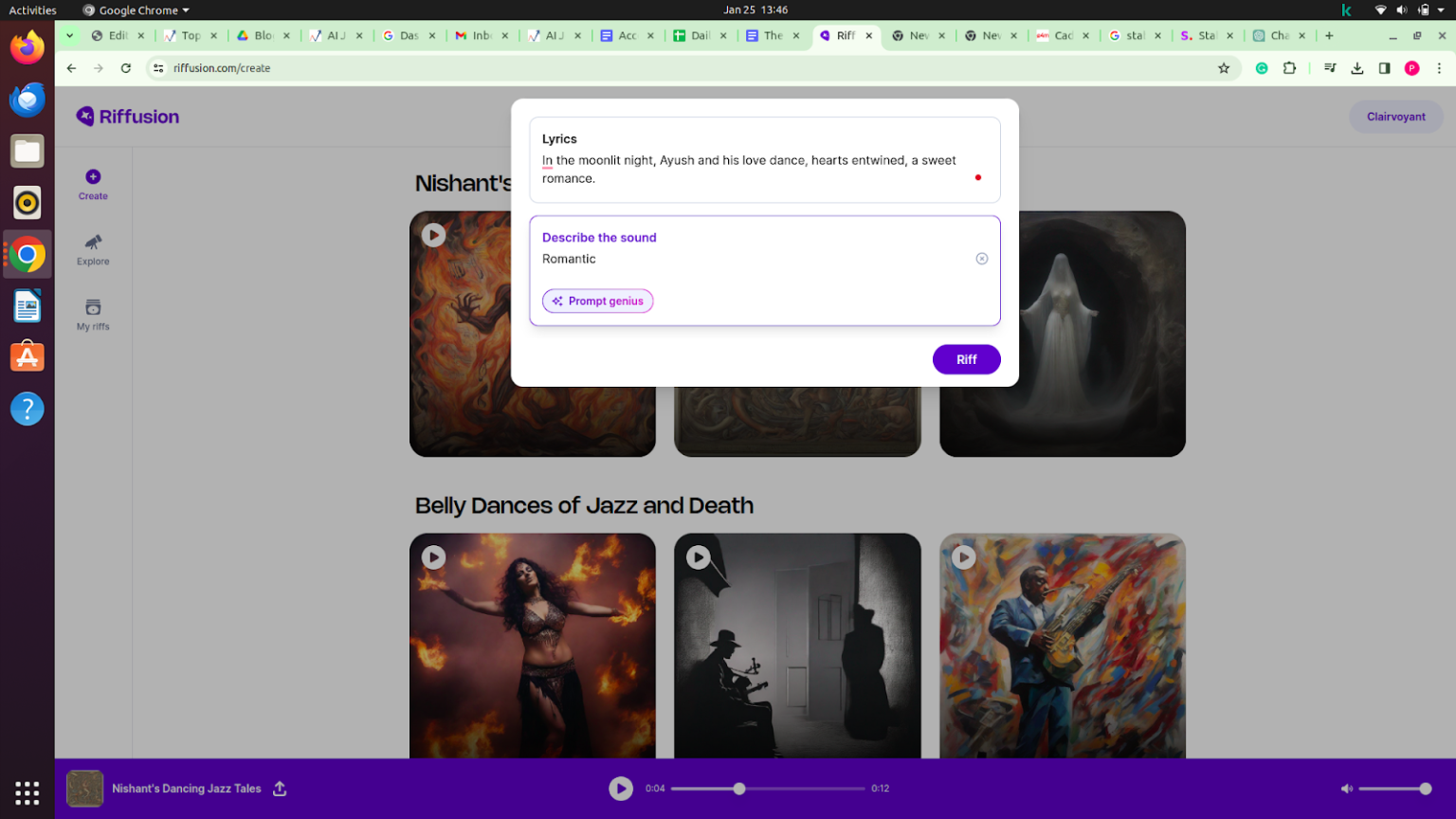Mute the player volume speaker icon
This screenshot has height=819, width=1456.
[1347, 788]
